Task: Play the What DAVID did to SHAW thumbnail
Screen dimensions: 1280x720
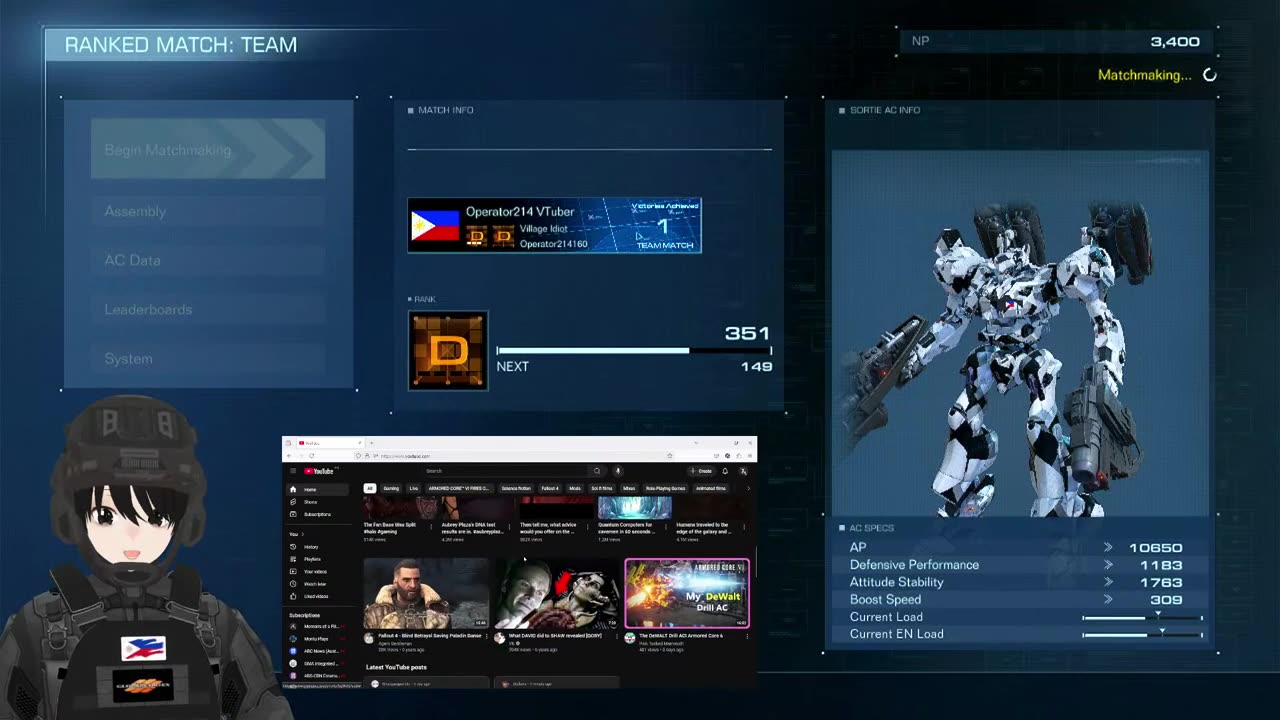Action: [x=557, y=593]
